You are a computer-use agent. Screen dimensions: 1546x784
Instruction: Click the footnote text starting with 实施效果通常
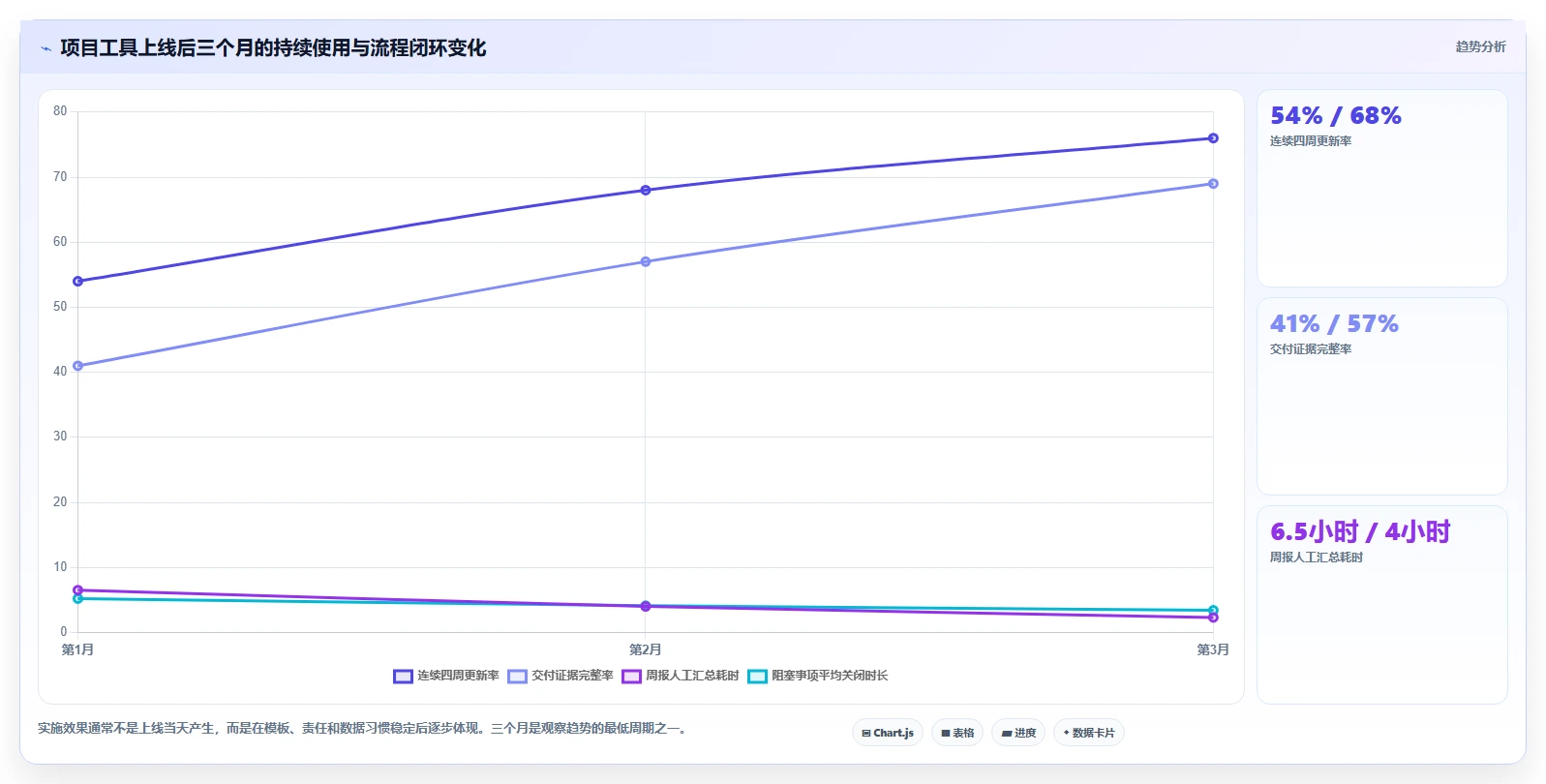363,729
